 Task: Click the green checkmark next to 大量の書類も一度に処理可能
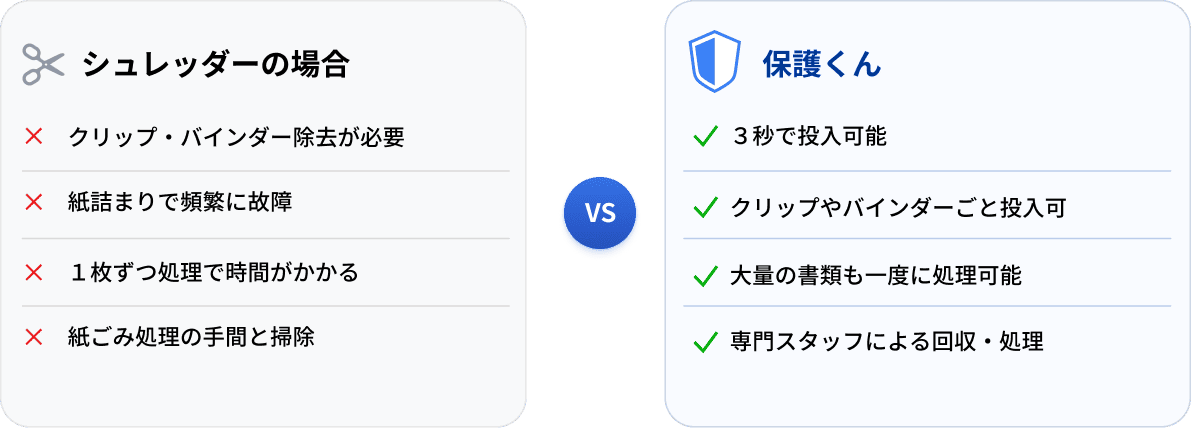[706, 275]
